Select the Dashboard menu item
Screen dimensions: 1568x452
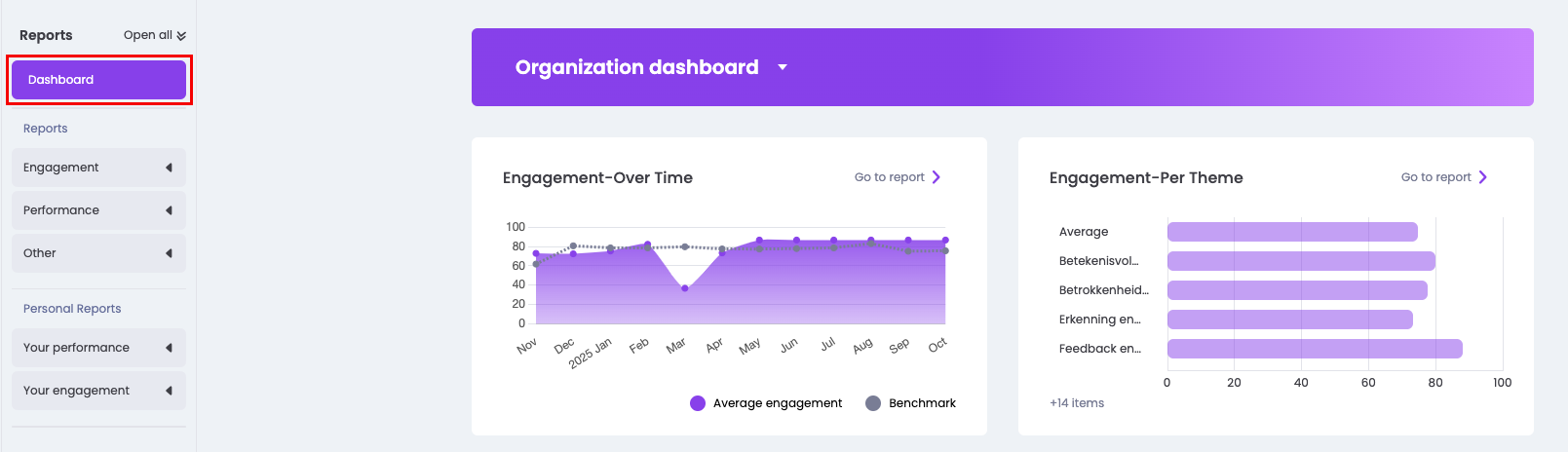point(98,80)
